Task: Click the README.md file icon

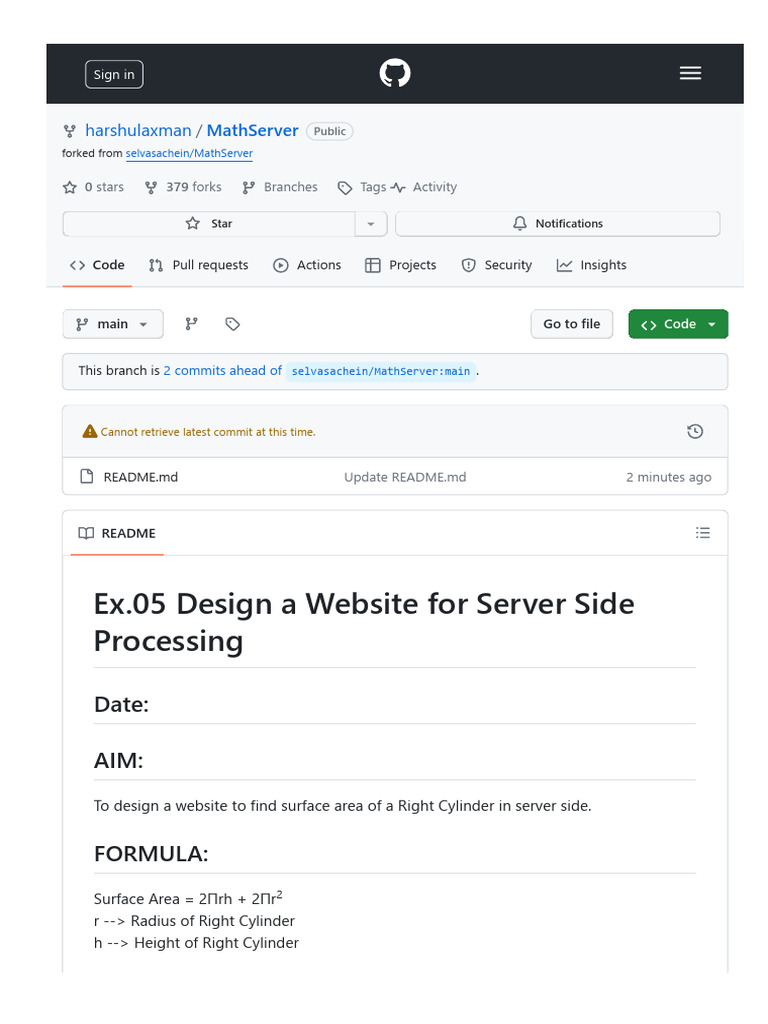Action: point(86,477)
